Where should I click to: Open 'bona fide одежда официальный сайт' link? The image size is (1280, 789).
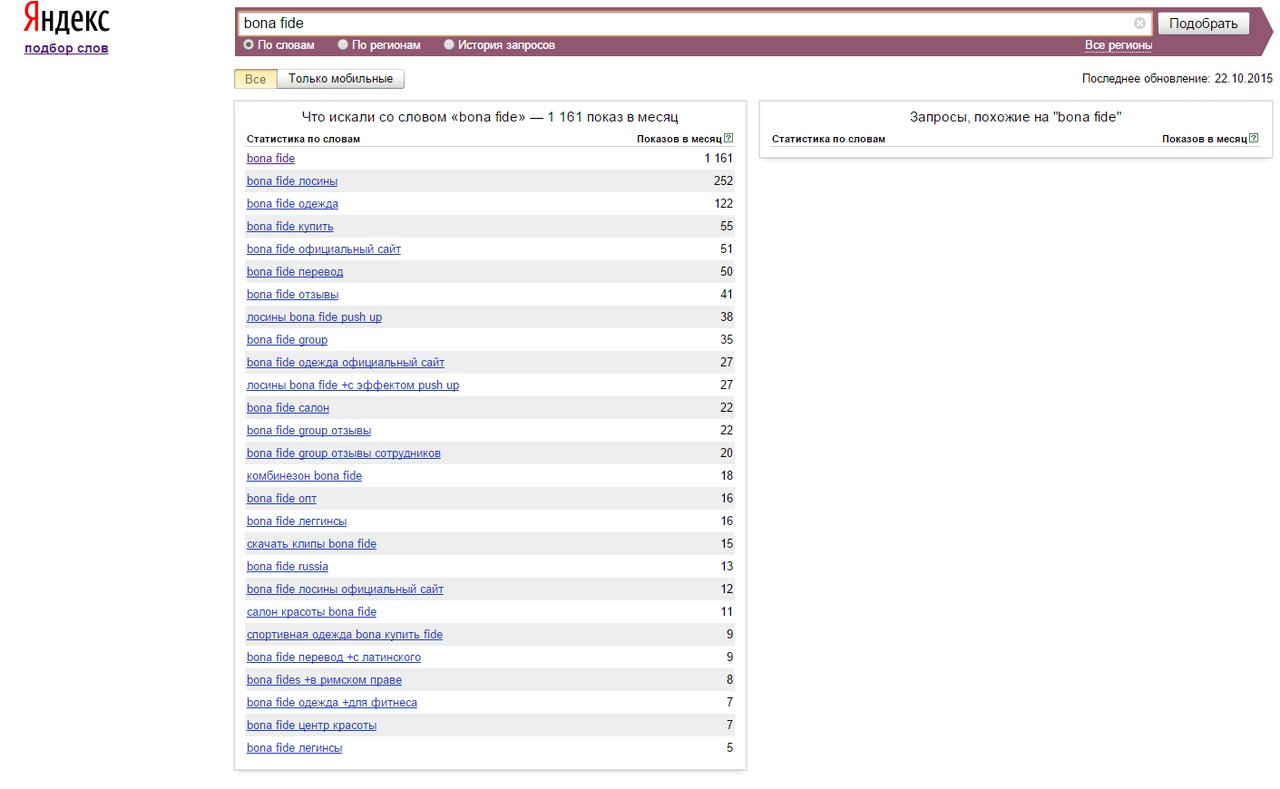[x=346, y=363]
